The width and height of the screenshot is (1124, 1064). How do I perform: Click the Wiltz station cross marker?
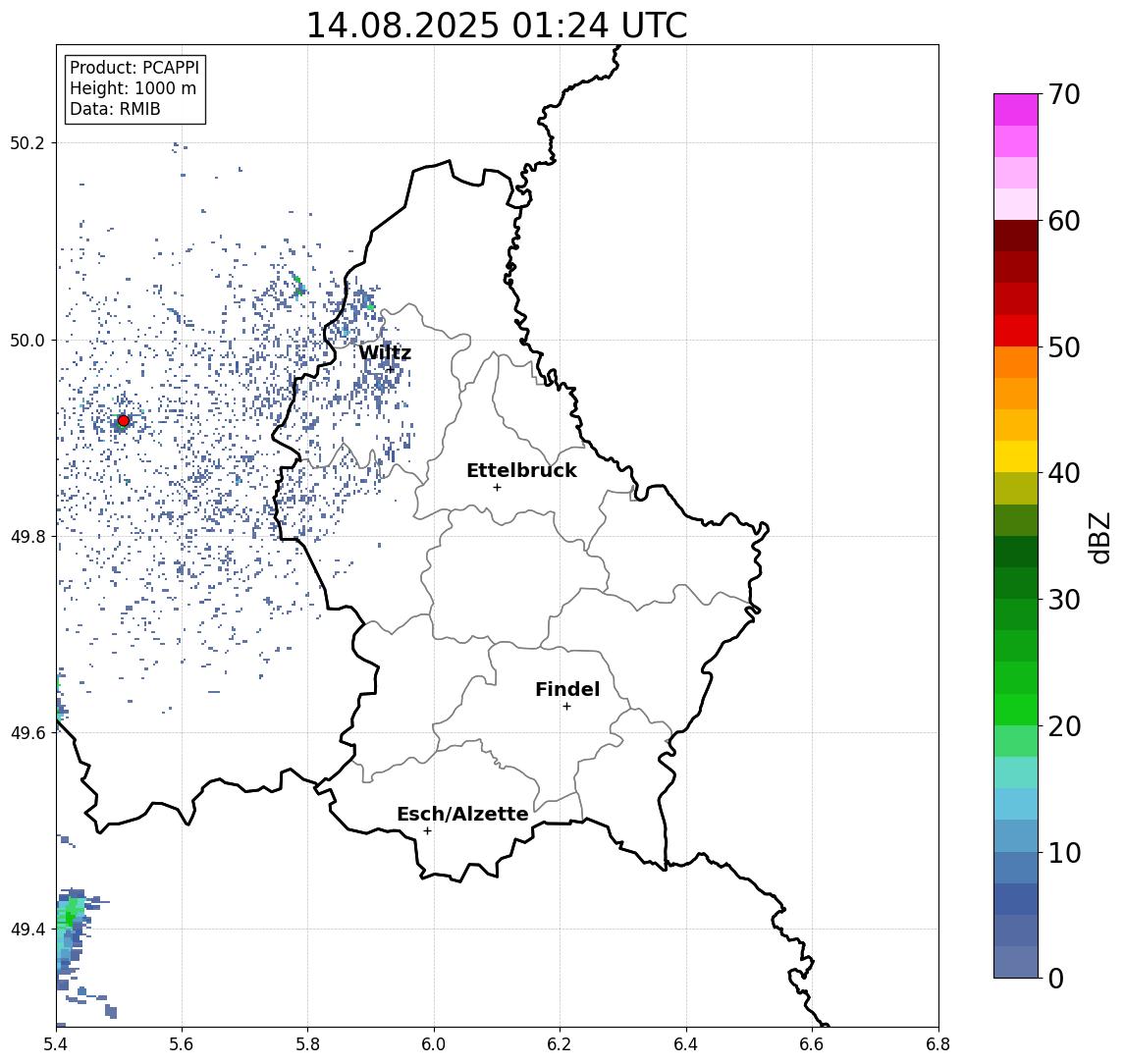tap(391, 369)
